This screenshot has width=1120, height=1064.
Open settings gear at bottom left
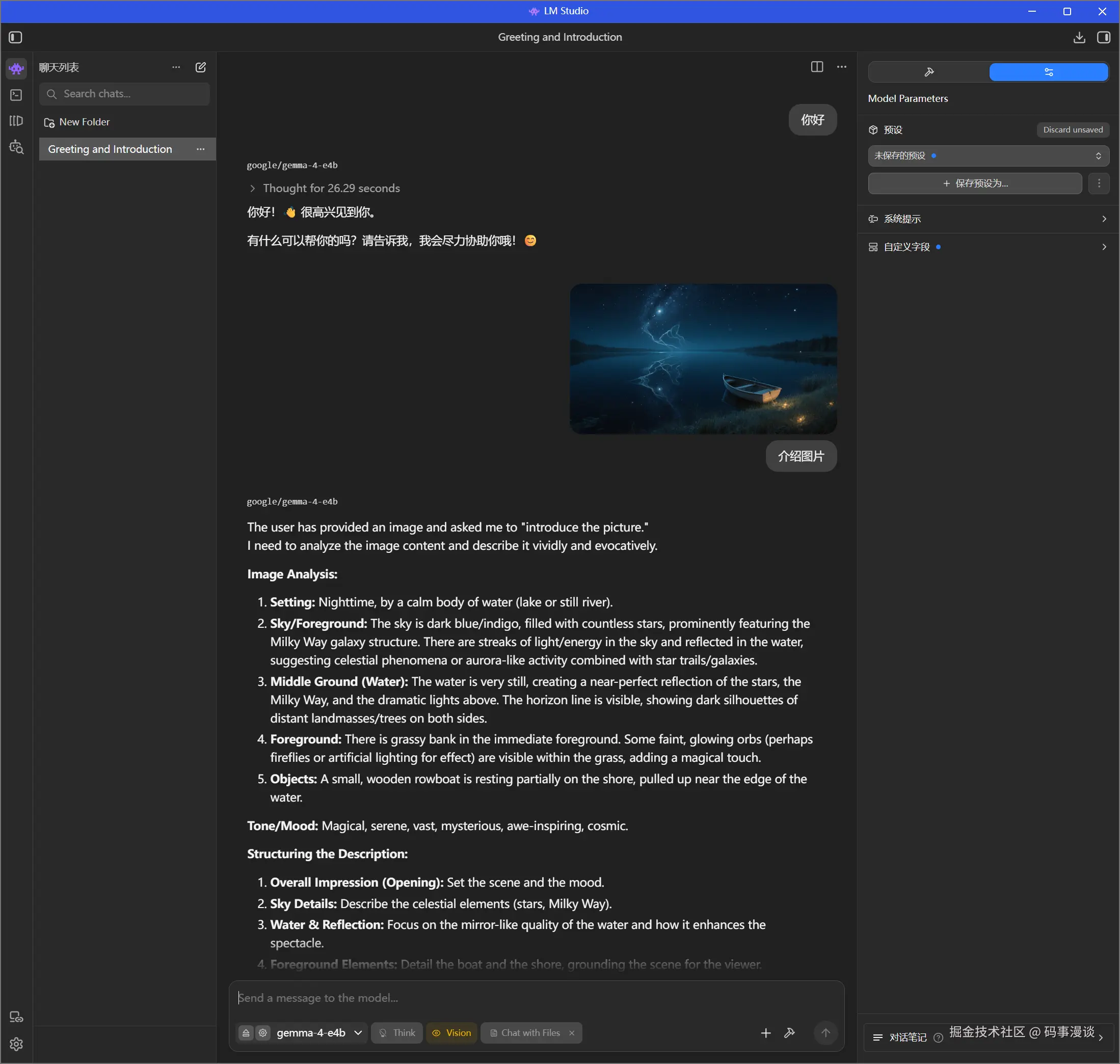[x=16, y=1044]
